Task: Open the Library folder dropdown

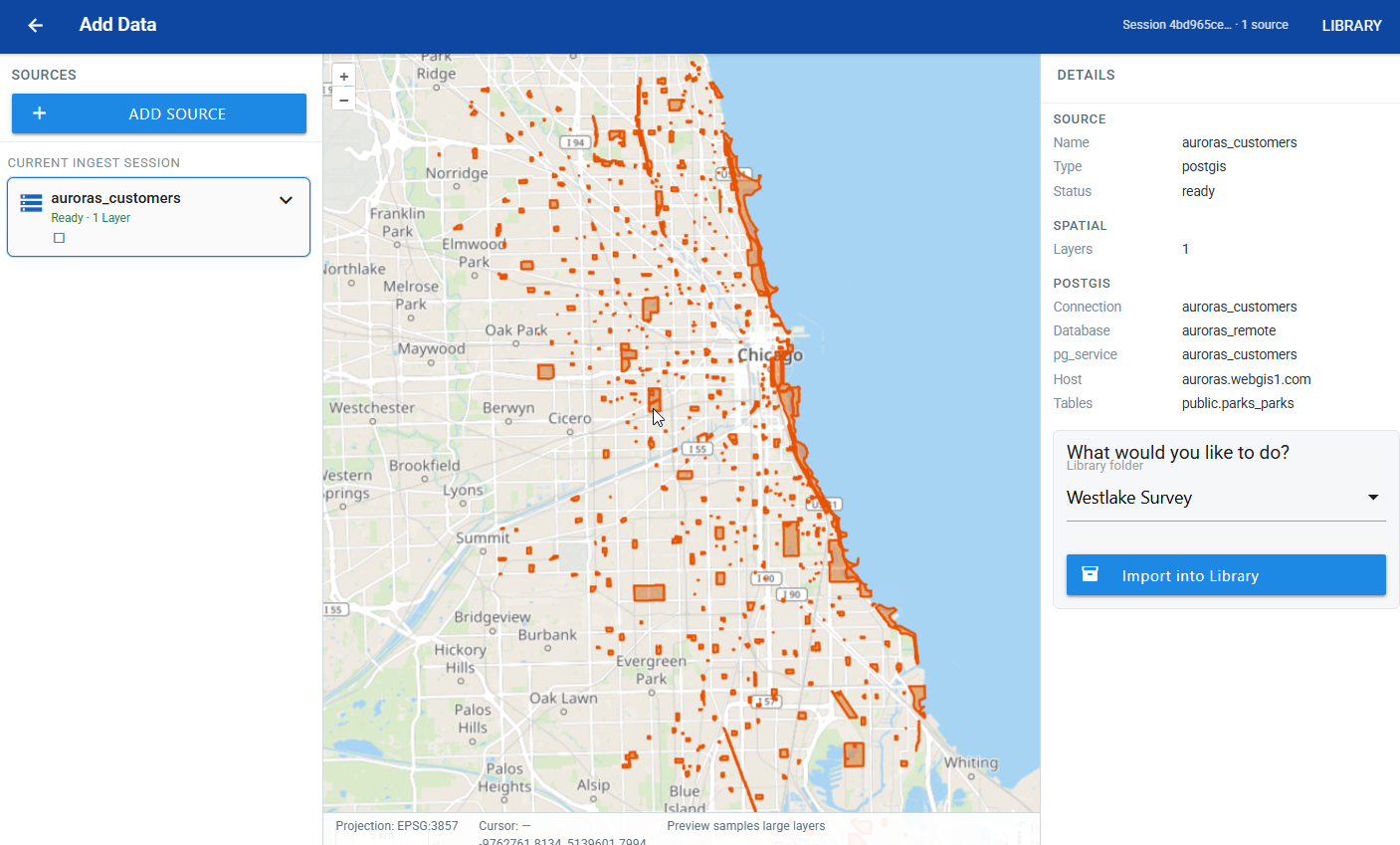Action: (x=1226, y=498)
